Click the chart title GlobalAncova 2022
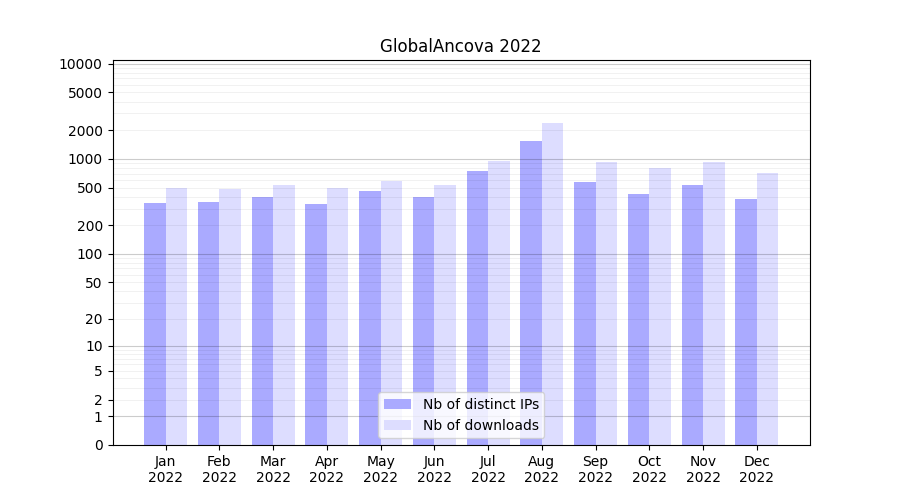Screen dimensions: 900x500 click(x=460, y=46)
